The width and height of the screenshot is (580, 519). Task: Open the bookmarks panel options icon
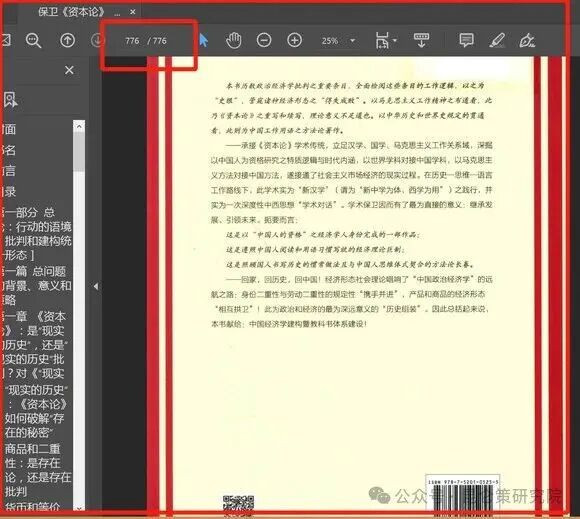coord(10,99)
